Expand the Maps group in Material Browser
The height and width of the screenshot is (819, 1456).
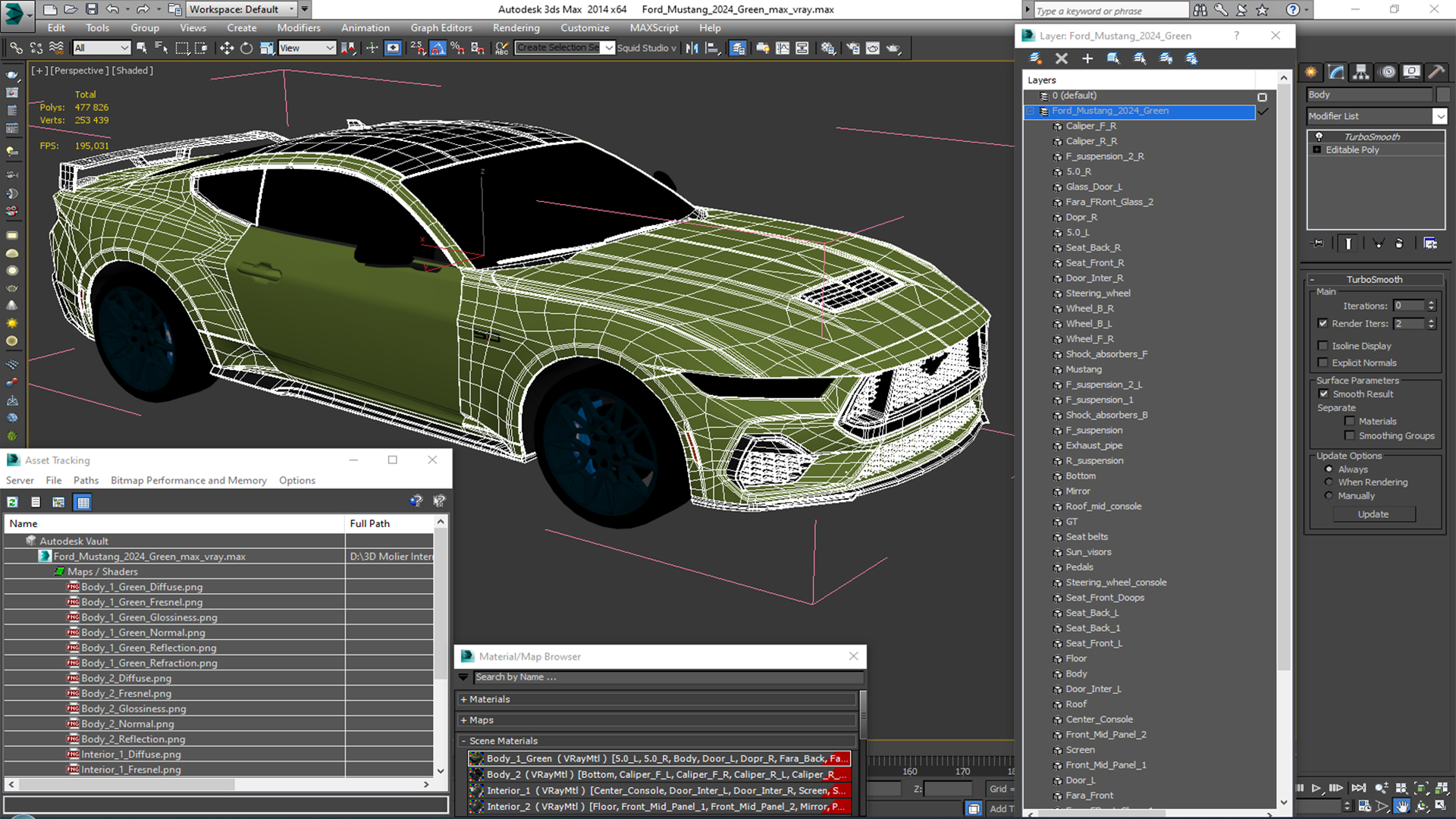(x=463, y=720)
